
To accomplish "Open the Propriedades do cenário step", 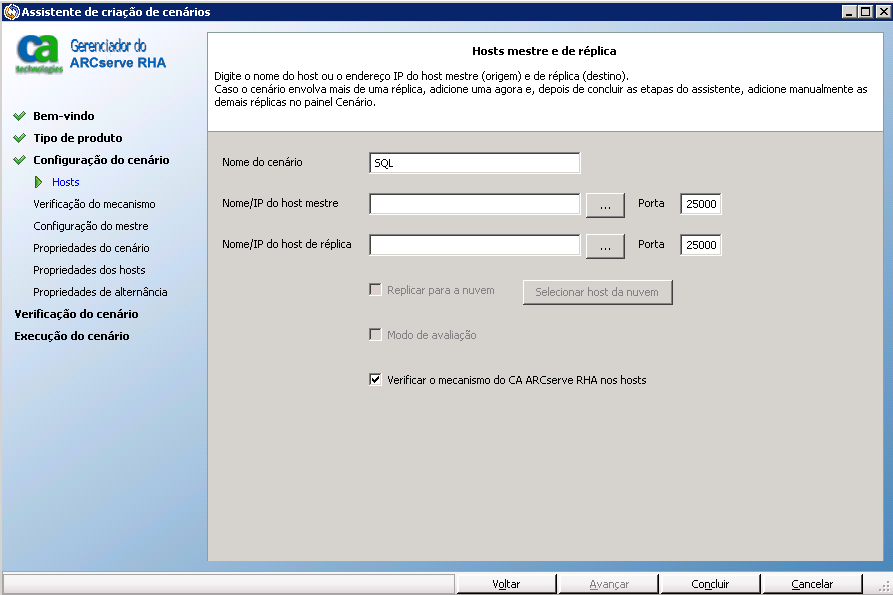I will point(91,248).
